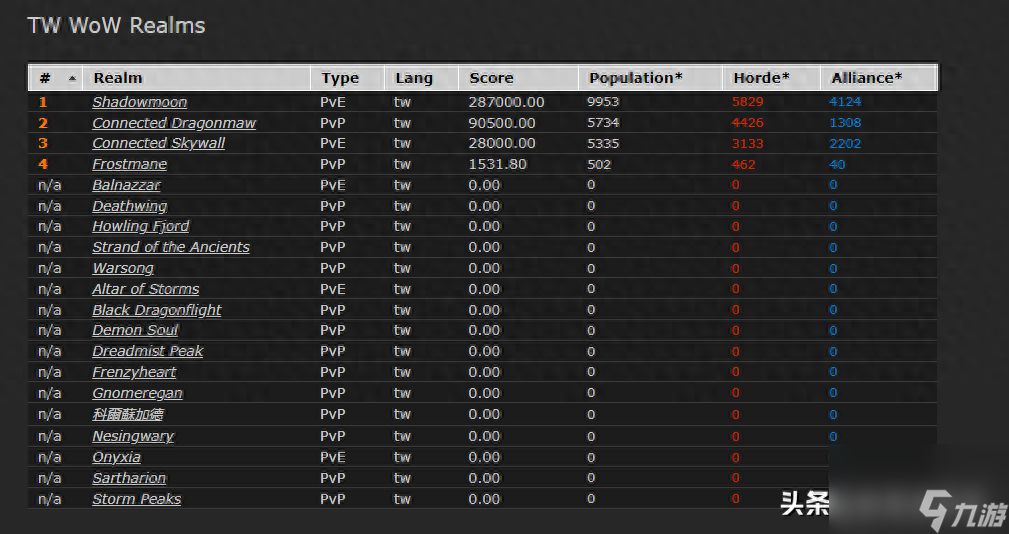This screenshot has width=1009, height=534.
Task: Select Connected Dragonmaw Horde count 4426
Action: click(748, 122)
